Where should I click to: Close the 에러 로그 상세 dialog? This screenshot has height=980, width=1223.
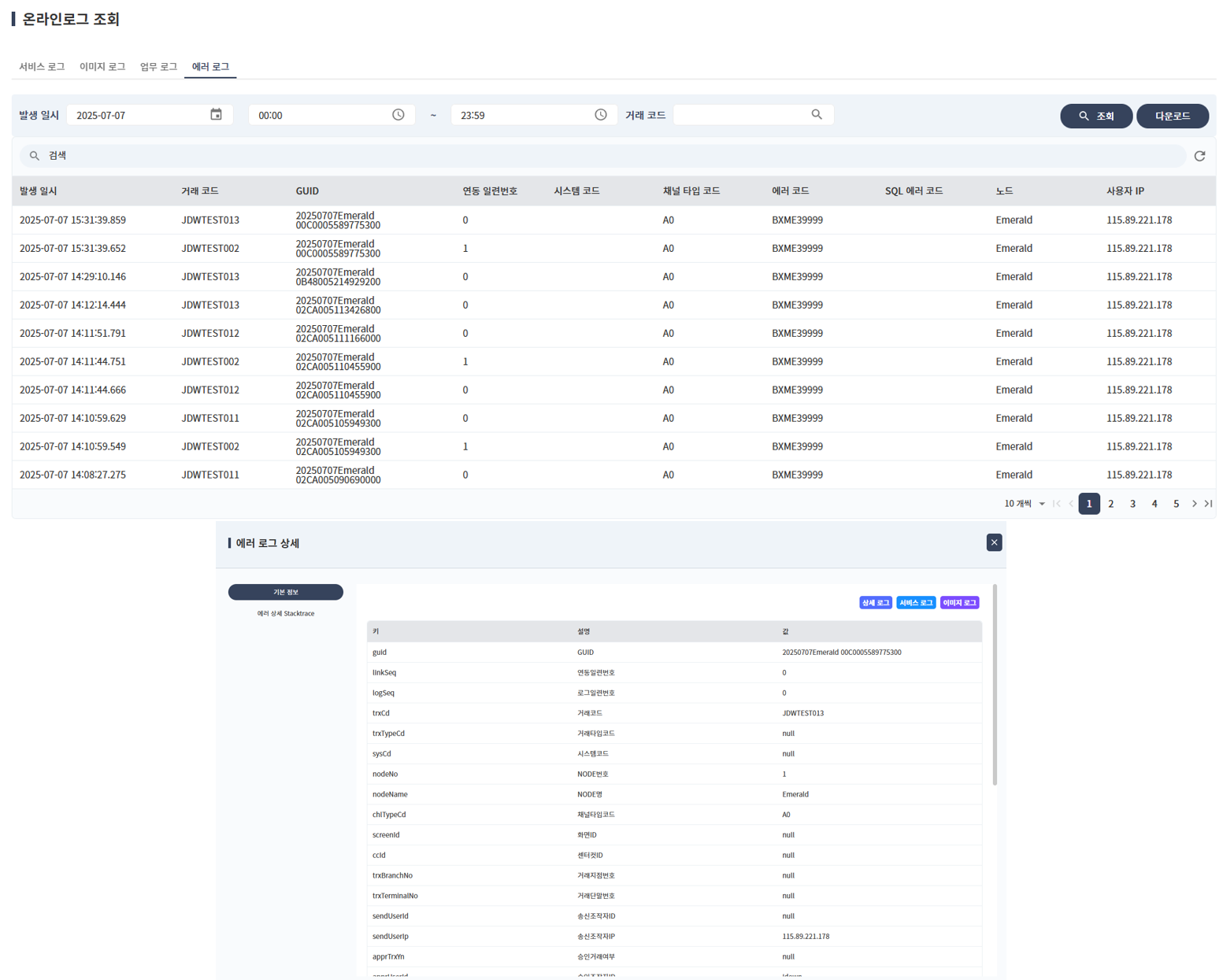click(x=994, y=542)
